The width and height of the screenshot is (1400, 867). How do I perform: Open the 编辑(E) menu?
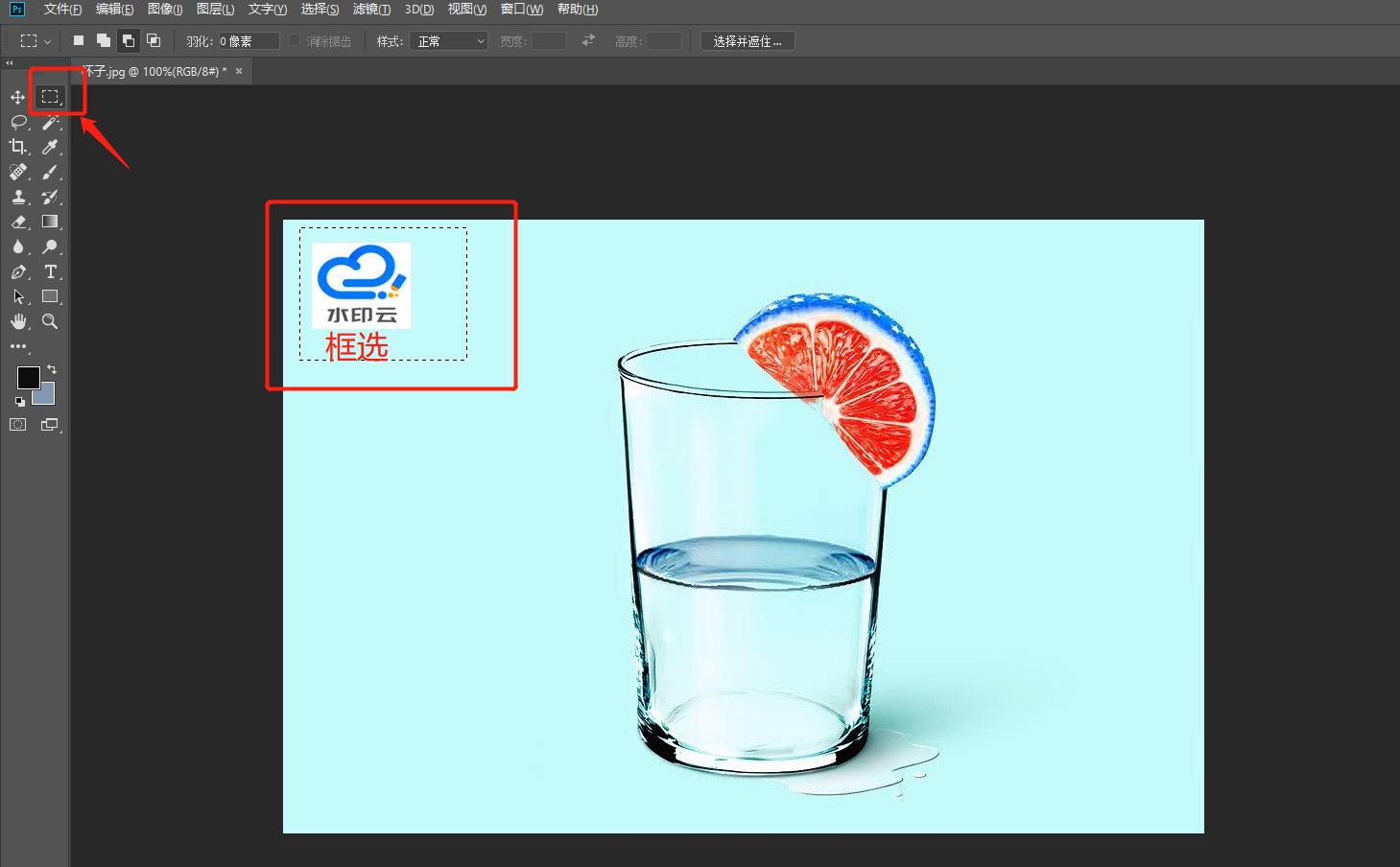click(114, 10)
